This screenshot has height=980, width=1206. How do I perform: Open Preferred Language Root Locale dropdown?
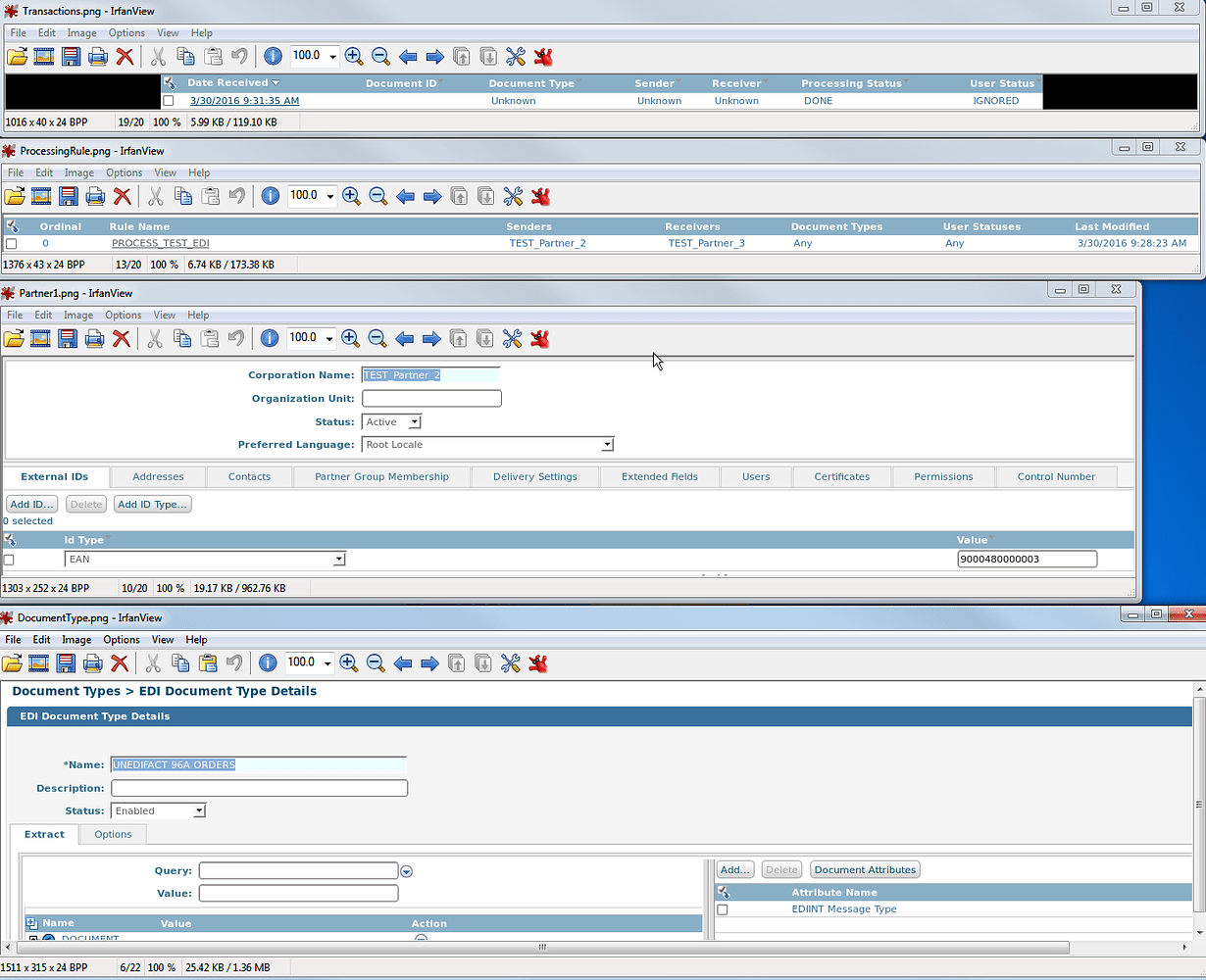(x=607, y=445)
